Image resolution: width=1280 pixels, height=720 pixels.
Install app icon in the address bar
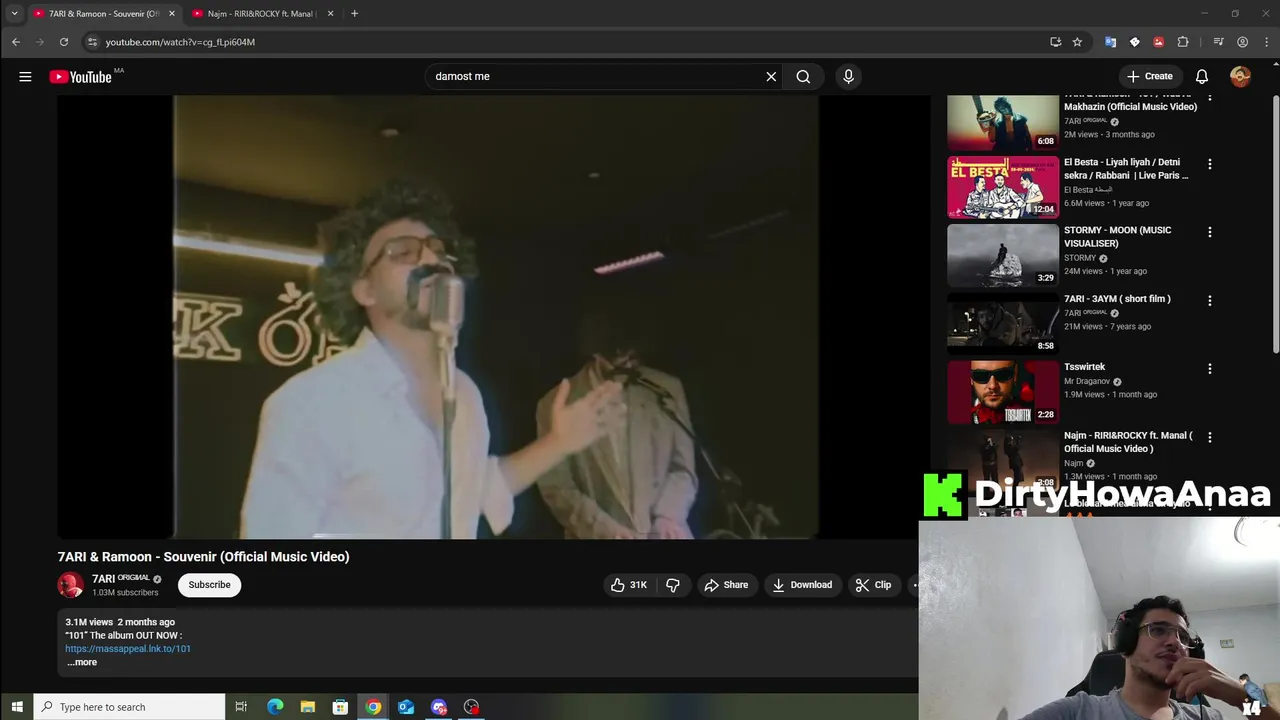tap(1055, 42)
